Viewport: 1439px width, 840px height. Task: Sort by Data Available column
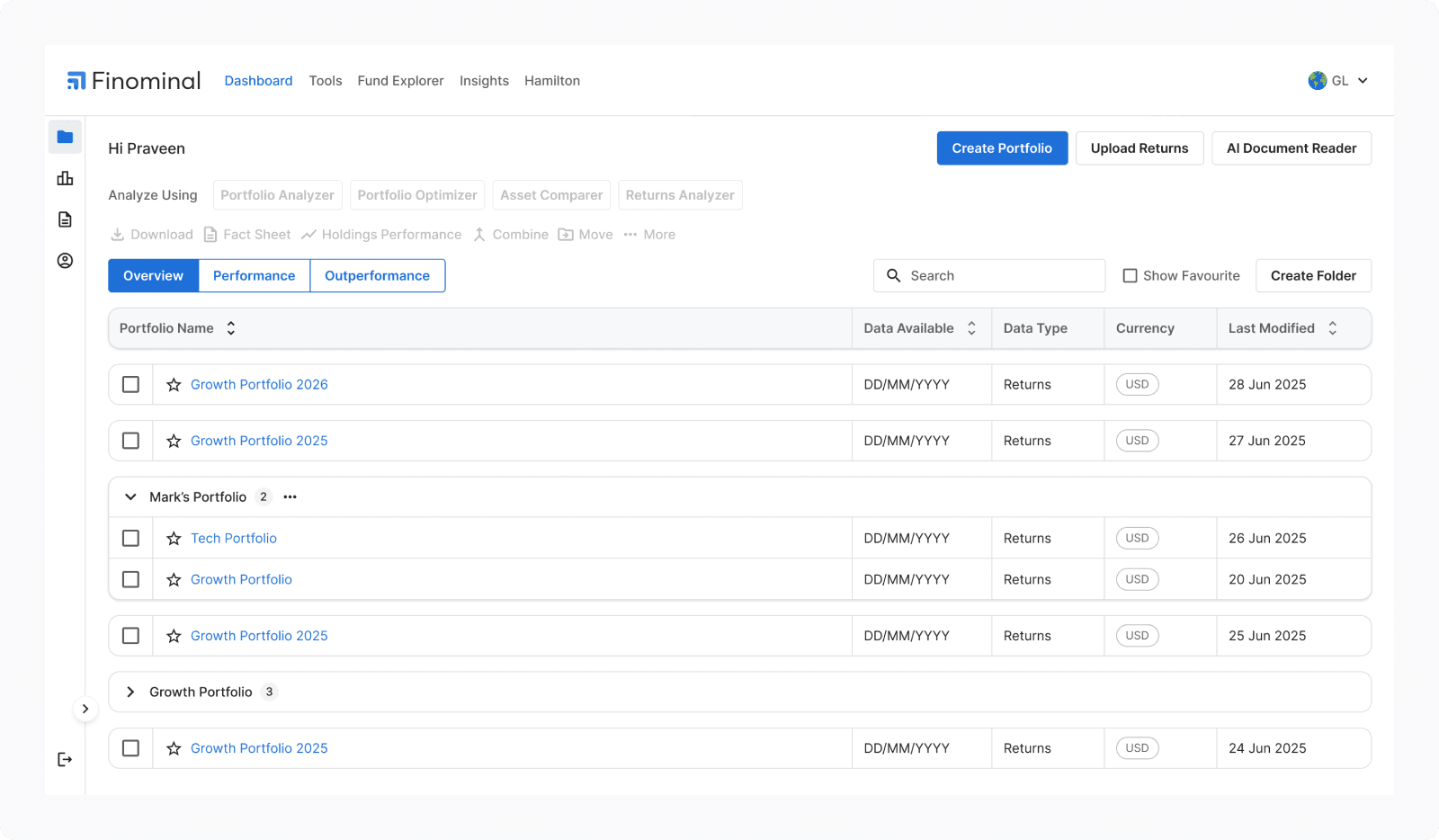click(x=971, y=328)
